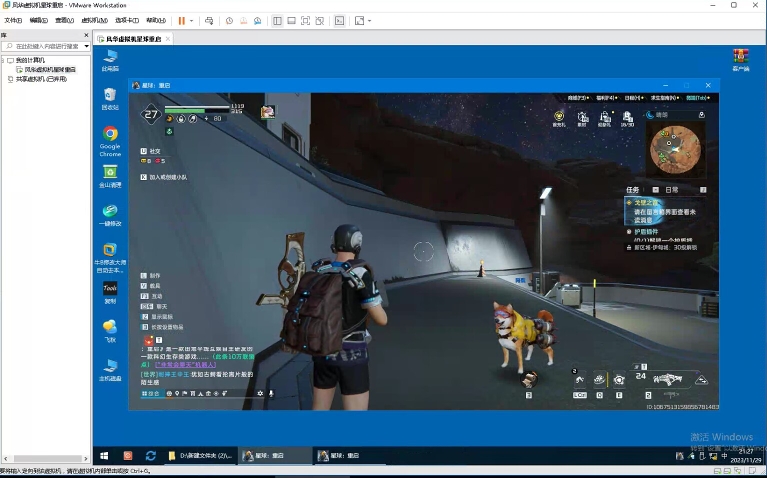Open the 此电脑 desktop icon
This screenshot has height=478, width=767.
click(x=110, y=61)
